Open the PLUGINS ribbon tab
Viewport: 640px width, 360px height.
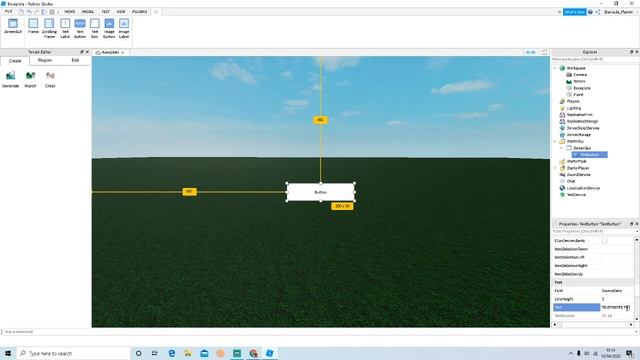(139, 12)
